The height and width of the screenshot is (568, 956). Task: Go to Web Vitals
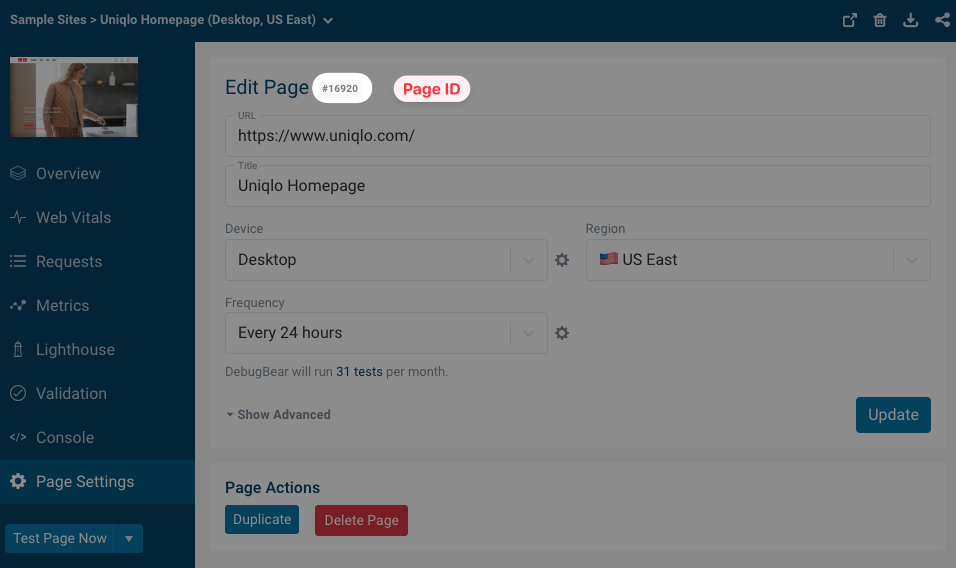98,218
